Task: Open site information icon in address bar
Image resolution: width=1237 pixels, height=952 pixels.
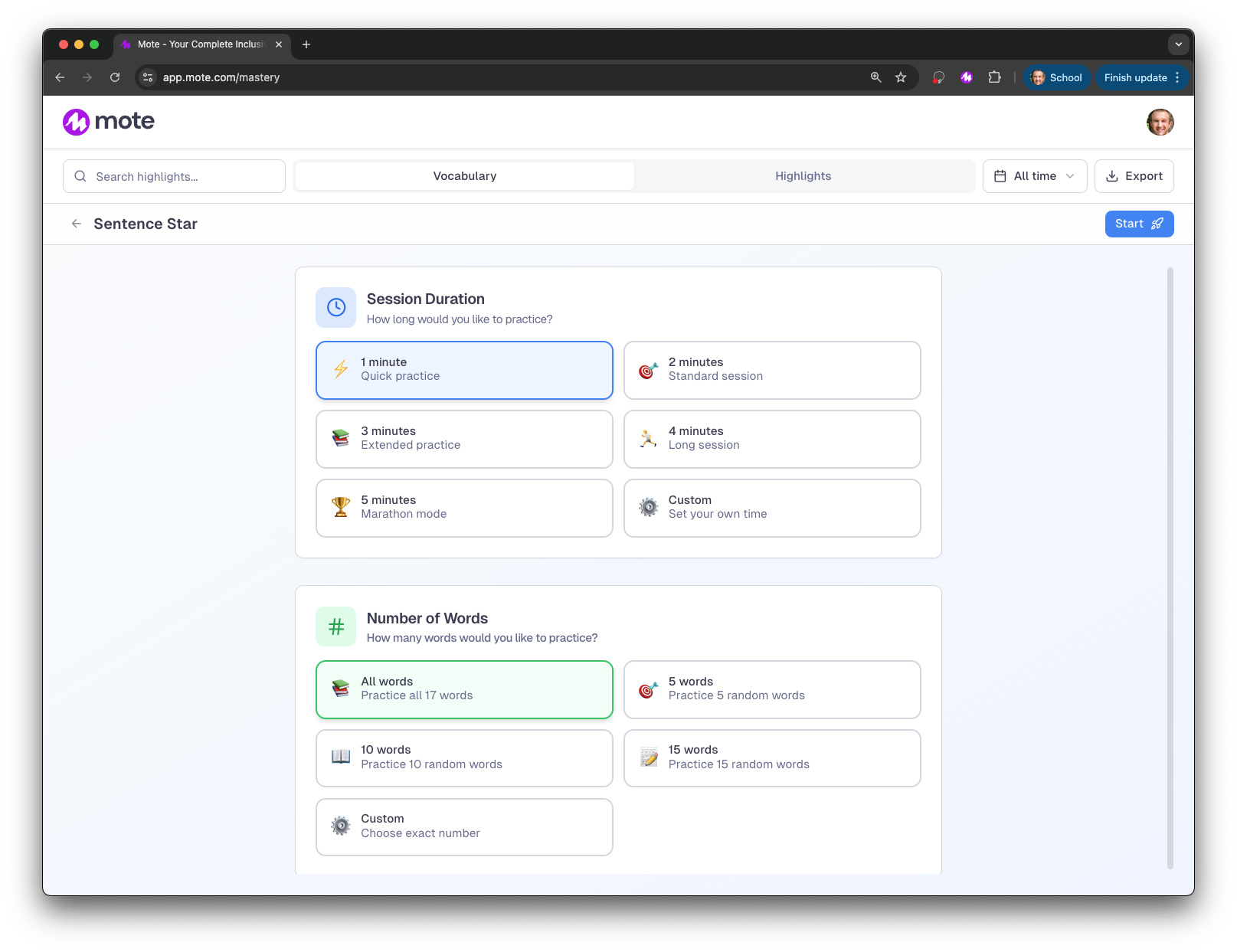Action: 148,77
